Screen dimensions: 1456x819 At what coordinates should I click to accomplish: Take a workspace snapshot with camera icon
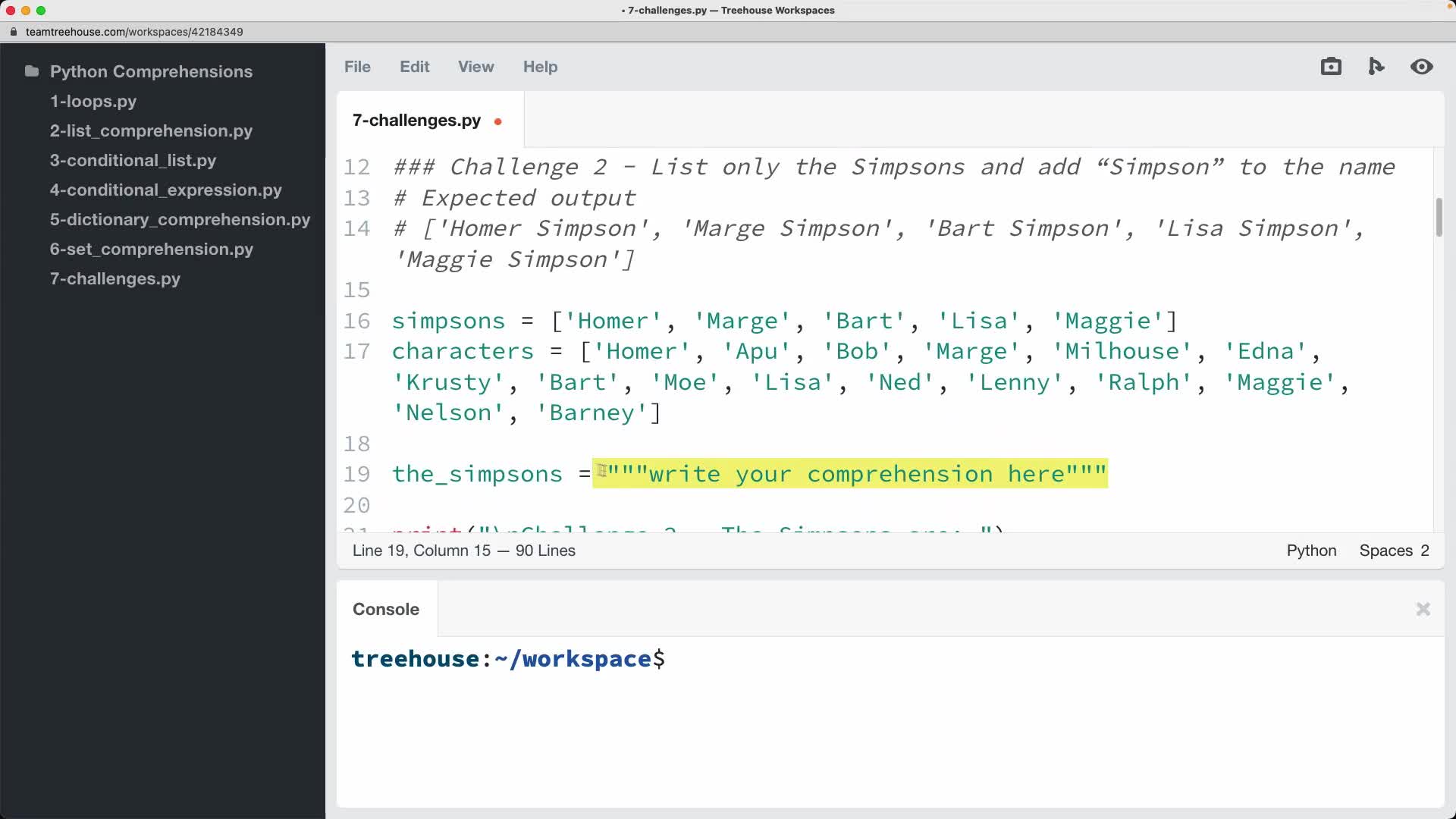point(1331,66)
